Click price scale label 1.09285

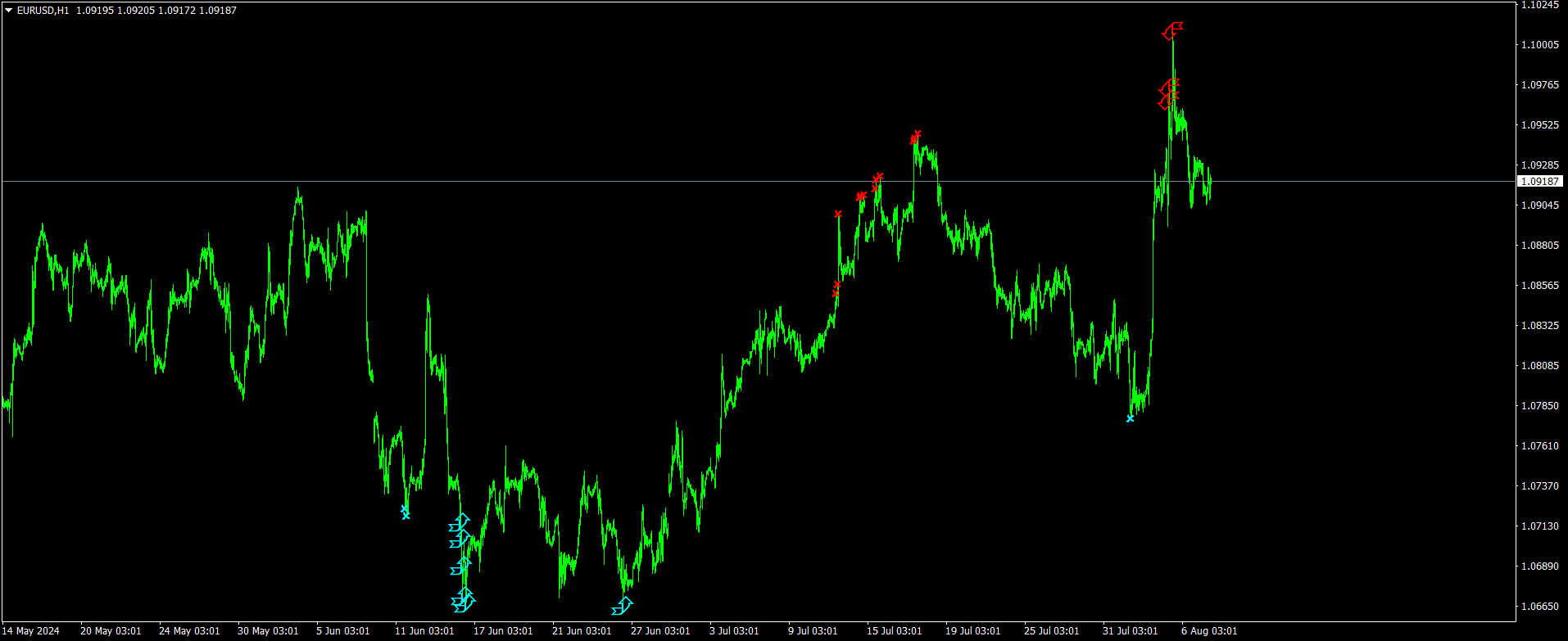pos(1540,165)
